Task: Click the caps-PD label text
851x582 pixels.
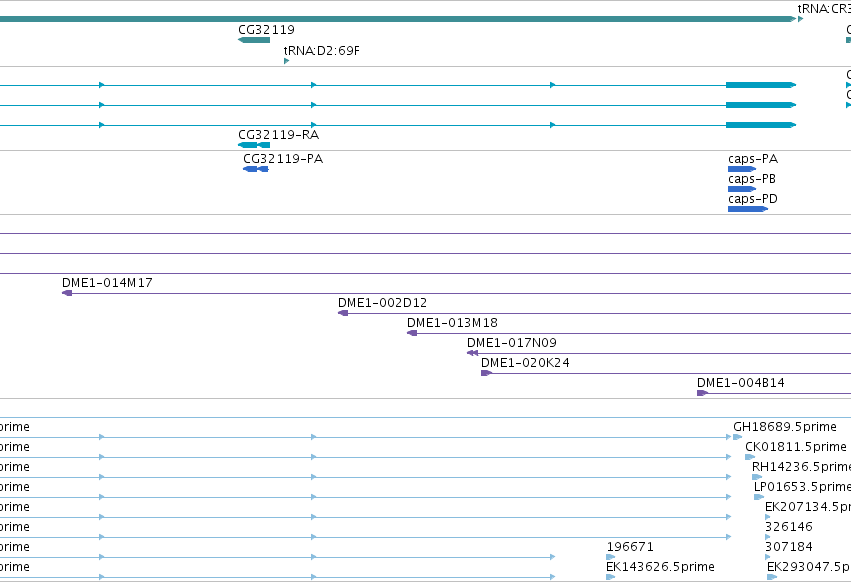Action: [x=753, y=199]
